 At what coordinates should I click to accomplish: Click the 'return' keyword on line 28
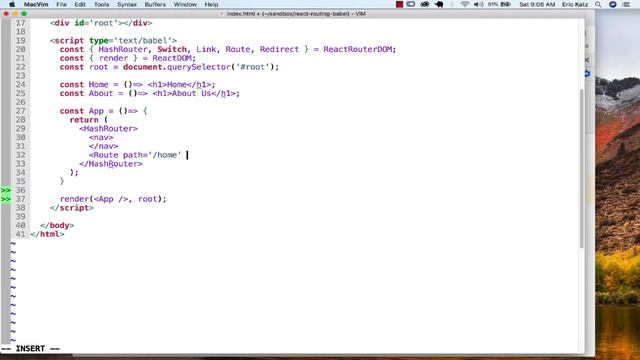84,120
